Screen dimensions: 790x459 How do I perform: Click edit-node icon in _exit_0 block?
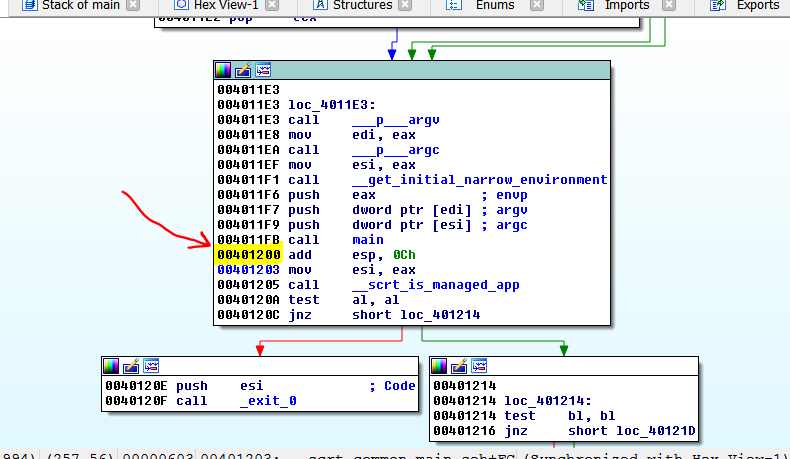click(131, 365)
